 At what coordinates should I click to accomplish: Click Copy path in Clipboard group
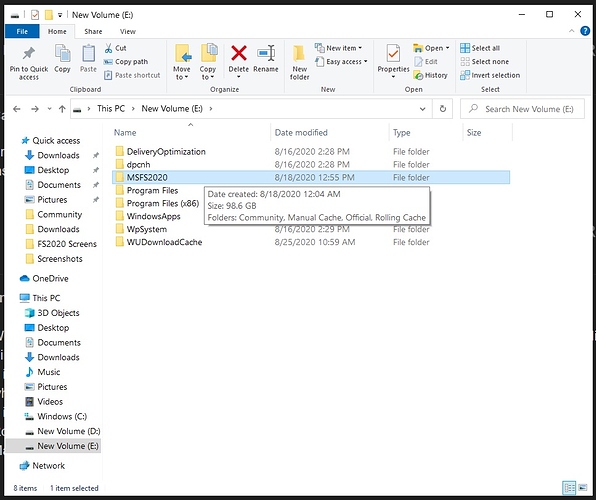click(x=126, y=62)
